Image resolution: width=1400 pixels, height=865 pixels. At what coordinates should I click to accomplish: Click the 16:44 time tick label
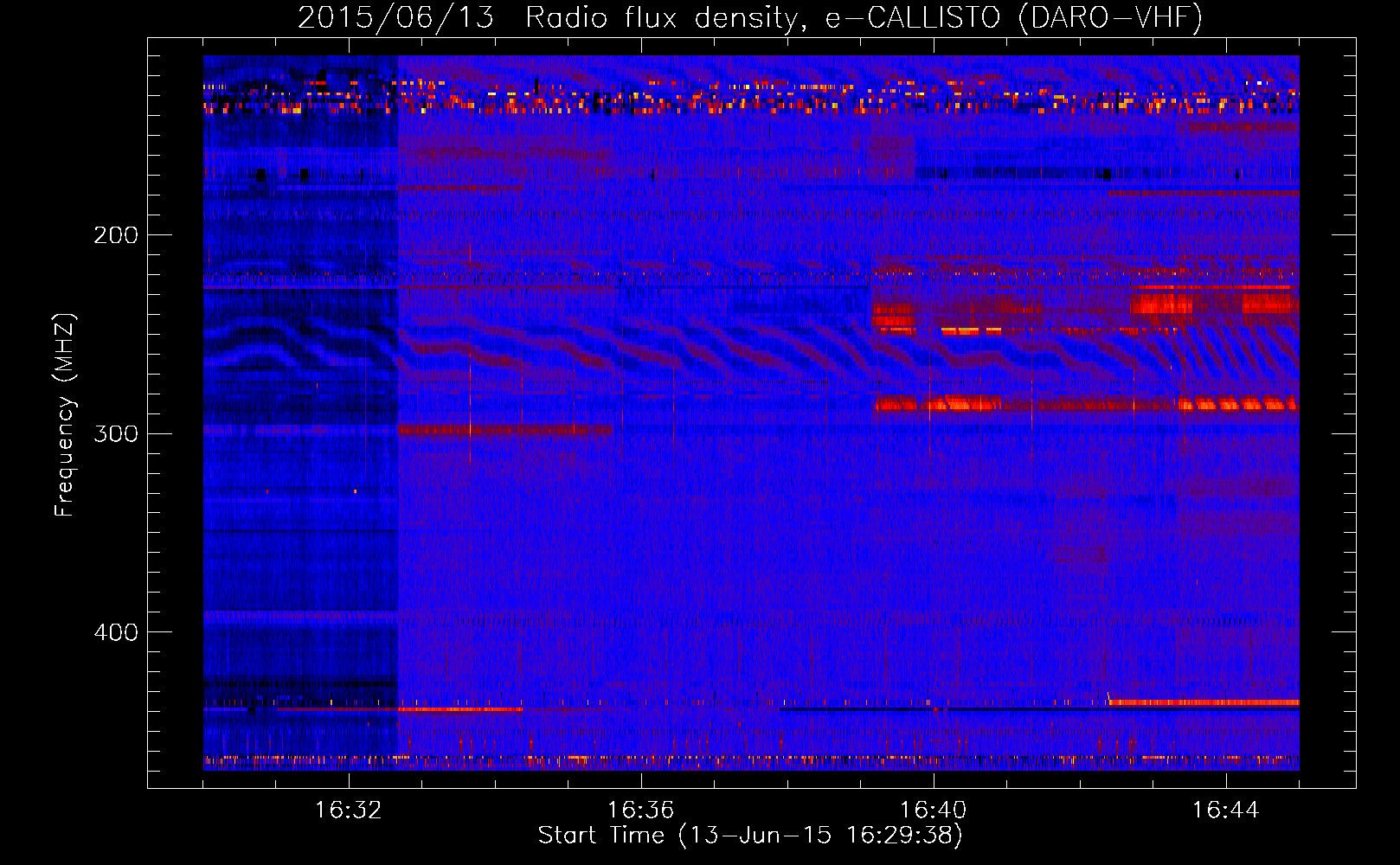(x=1226, y=811)
